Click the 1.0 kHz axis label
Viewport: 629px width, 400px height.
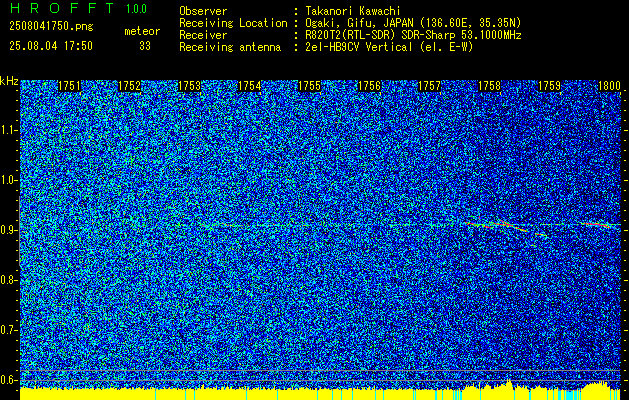pos(8,180)
